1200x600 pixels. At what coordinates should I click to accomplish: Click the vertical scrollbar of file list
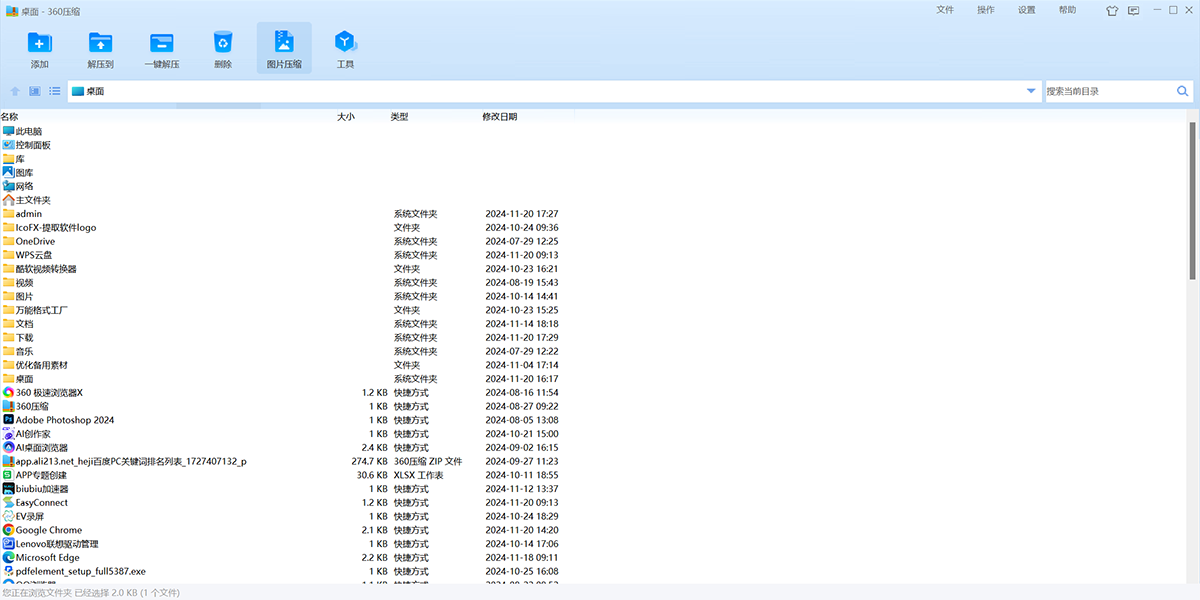click(x=1192, y=200)
